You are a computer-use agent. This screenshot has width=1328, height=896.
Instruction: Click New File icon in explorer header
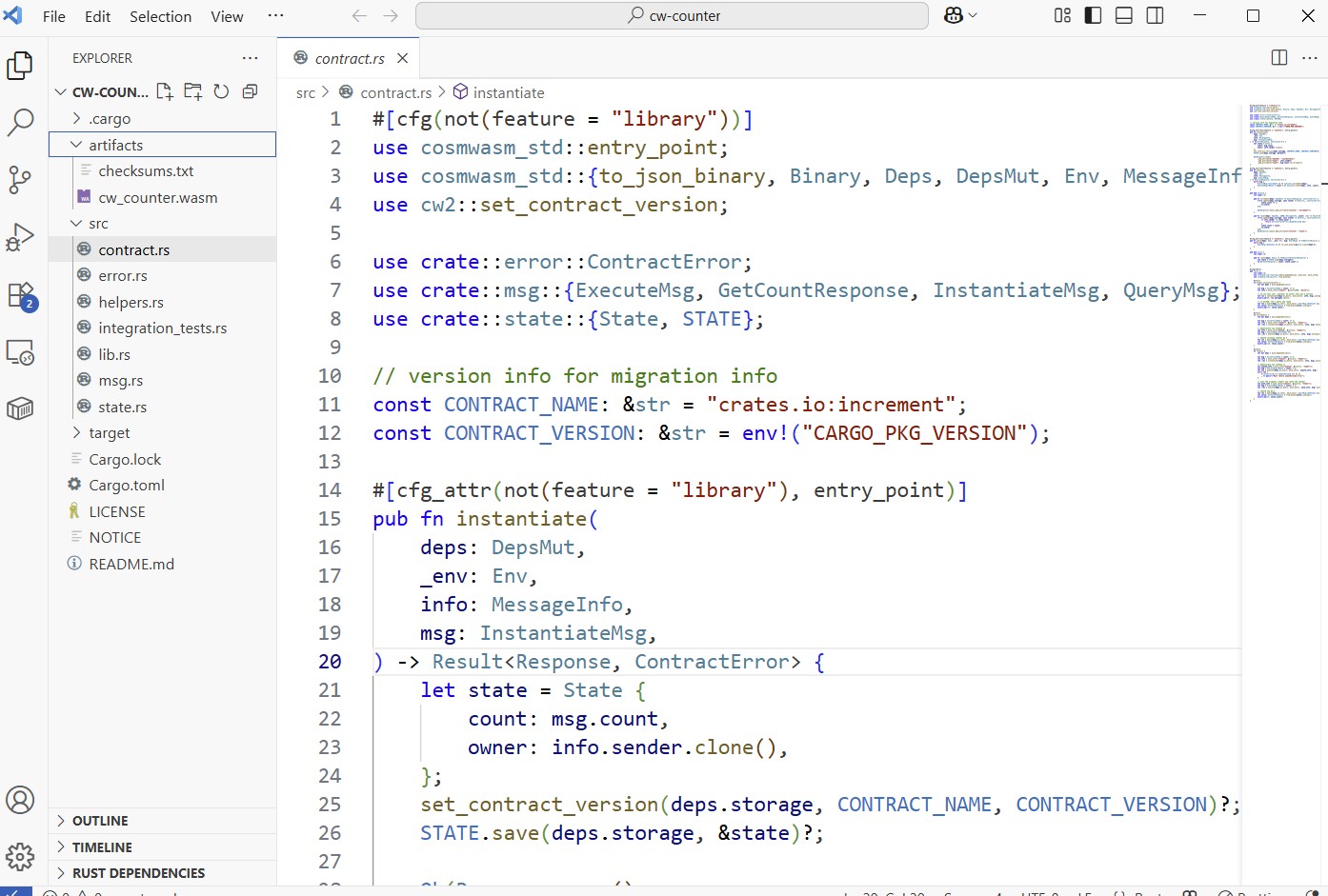point(165,91)
